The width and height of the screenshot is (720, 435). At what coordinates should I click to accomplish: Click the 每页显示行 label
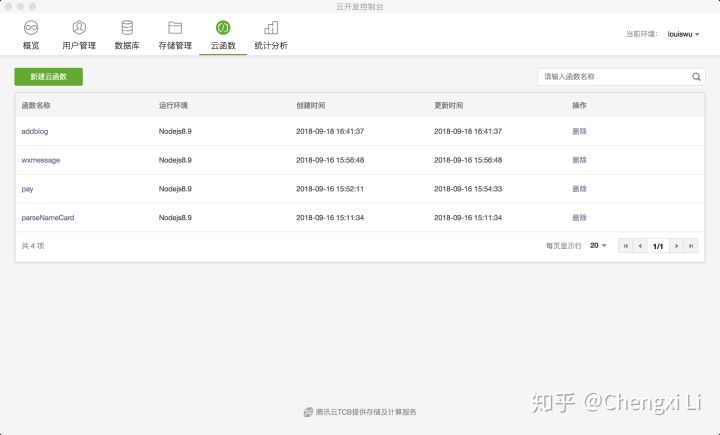click(563, 246)
